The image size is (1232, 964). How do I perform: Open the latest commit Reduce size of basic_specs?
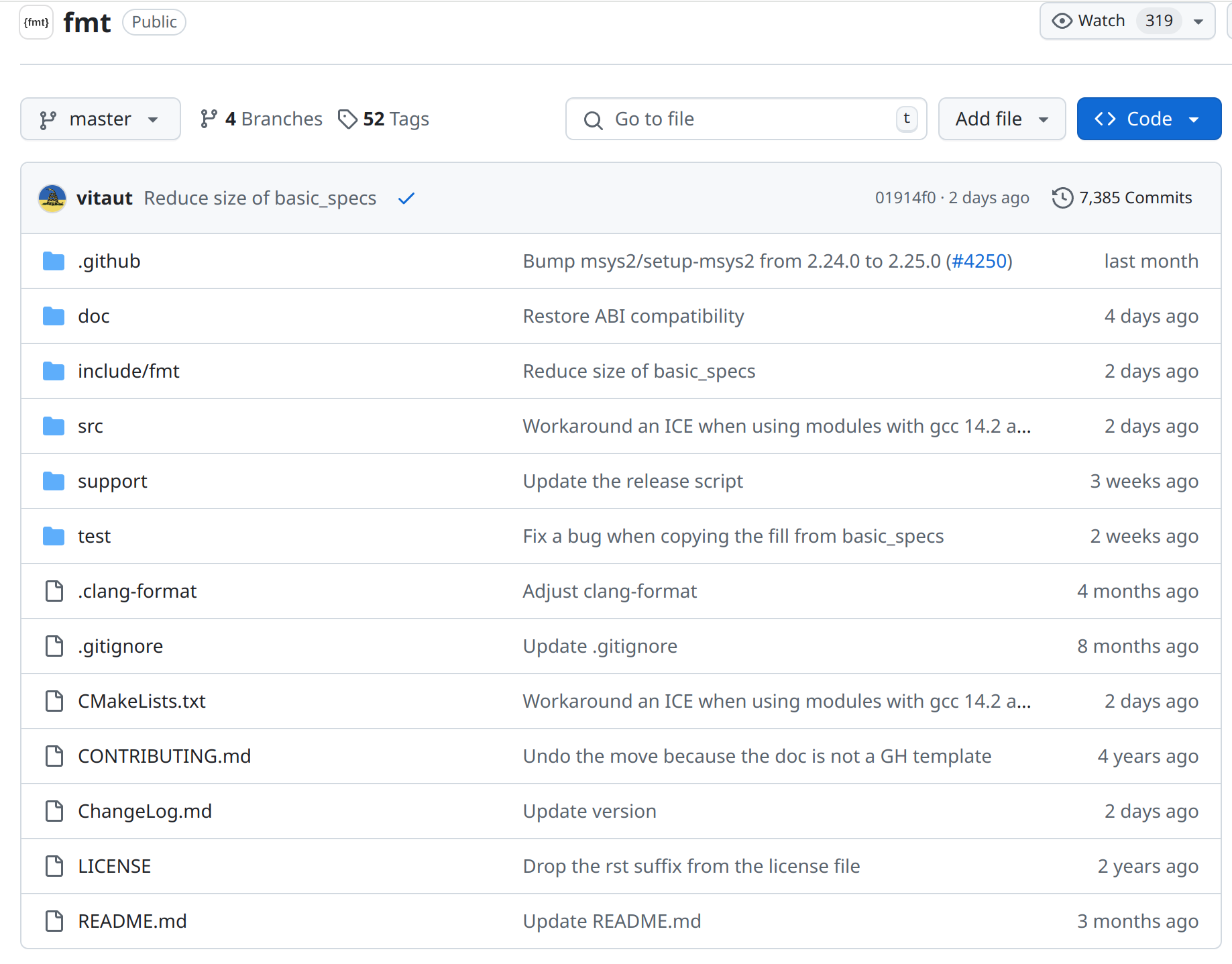(x=260, y=199)
